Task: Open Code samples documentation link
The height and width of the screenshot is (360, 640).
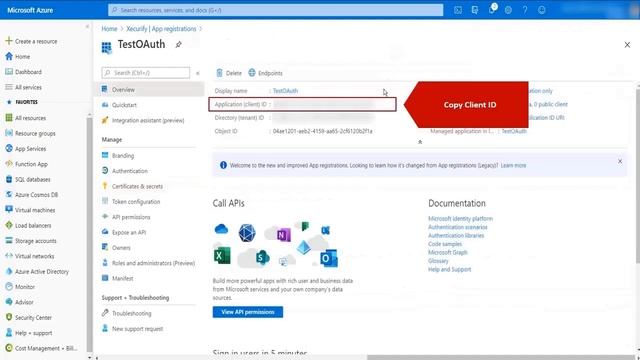Action: pos(445,244)
